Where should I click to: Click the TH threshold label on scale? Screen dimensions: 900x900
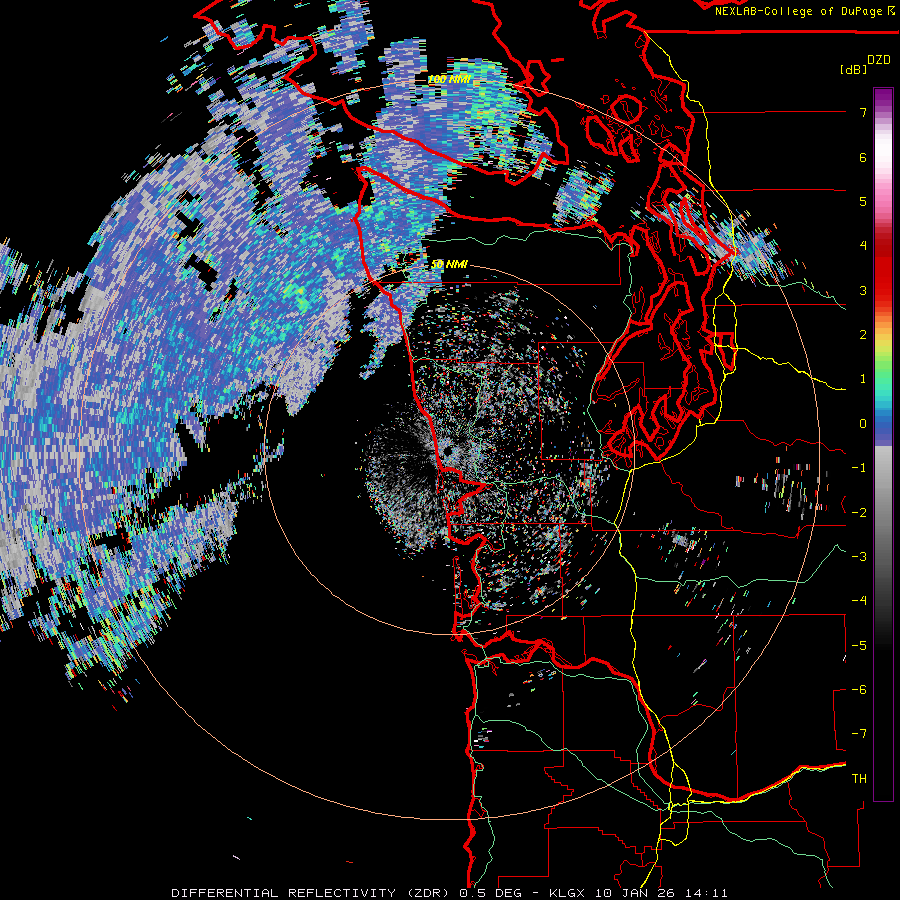[859, 779]
